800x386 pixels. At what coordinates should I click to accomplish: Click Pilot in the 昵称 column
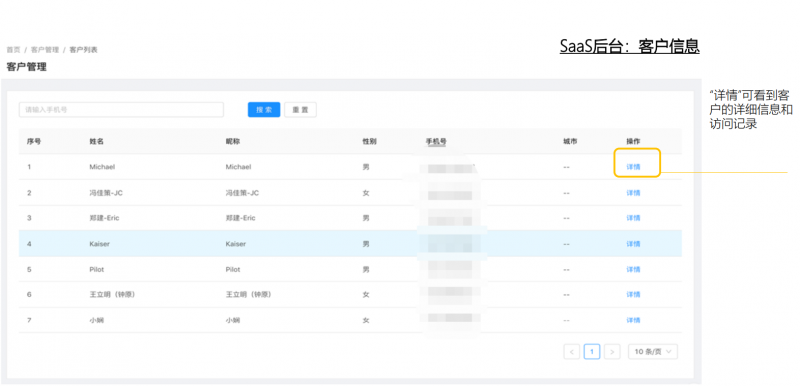click(233, 269)
